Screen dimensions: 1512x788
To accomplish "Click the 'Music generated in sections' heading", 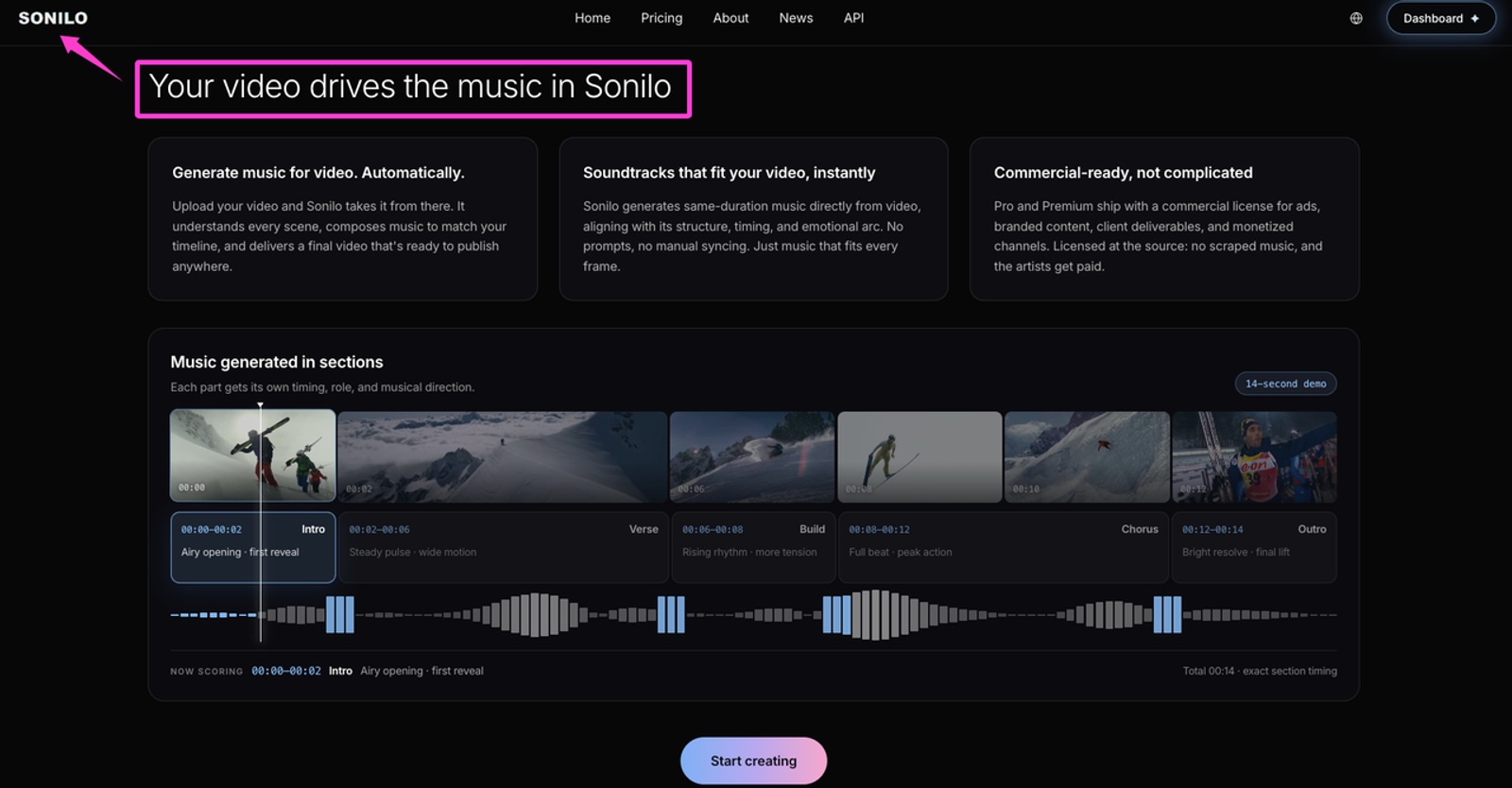I will (277, 362).
